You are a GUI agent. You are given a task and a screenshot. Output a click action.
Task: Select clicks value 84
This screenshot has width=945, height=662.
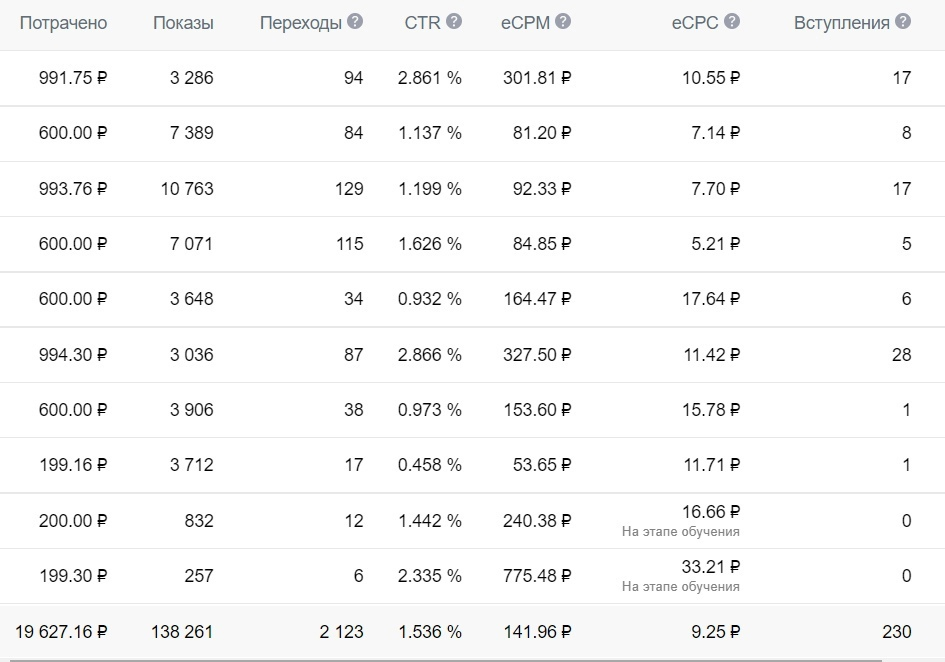[x=354, y=133]
